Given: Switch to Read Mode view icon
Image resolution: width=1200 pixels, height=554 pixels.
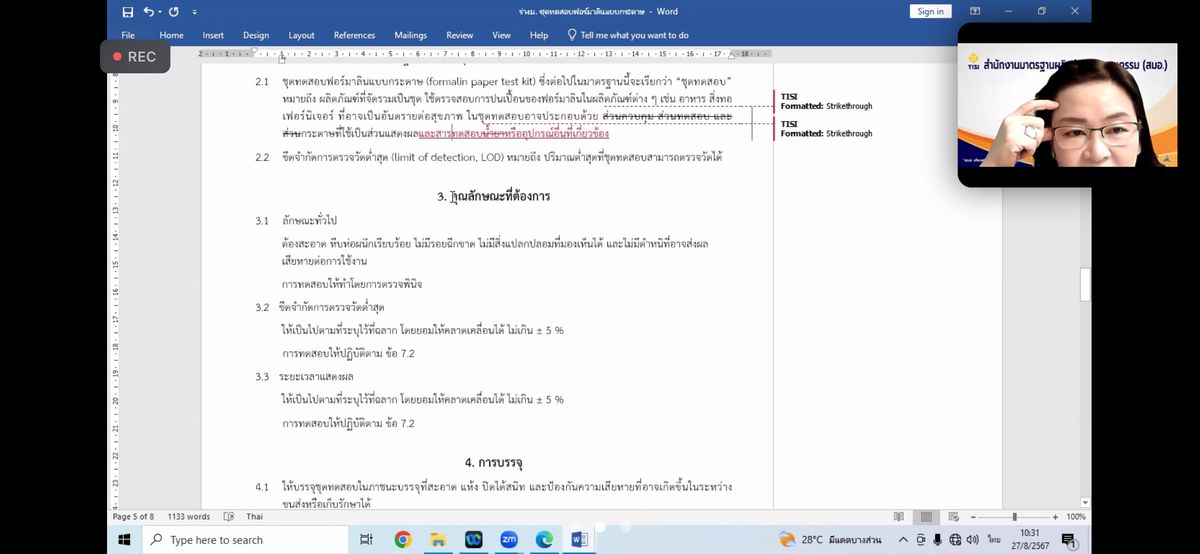Looking at the screenshot, I should point(899,516).
